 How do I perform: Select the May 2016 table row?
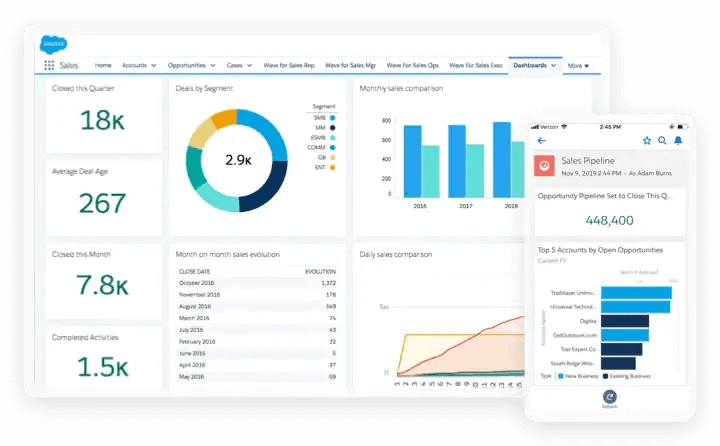[x=257, y=377]
